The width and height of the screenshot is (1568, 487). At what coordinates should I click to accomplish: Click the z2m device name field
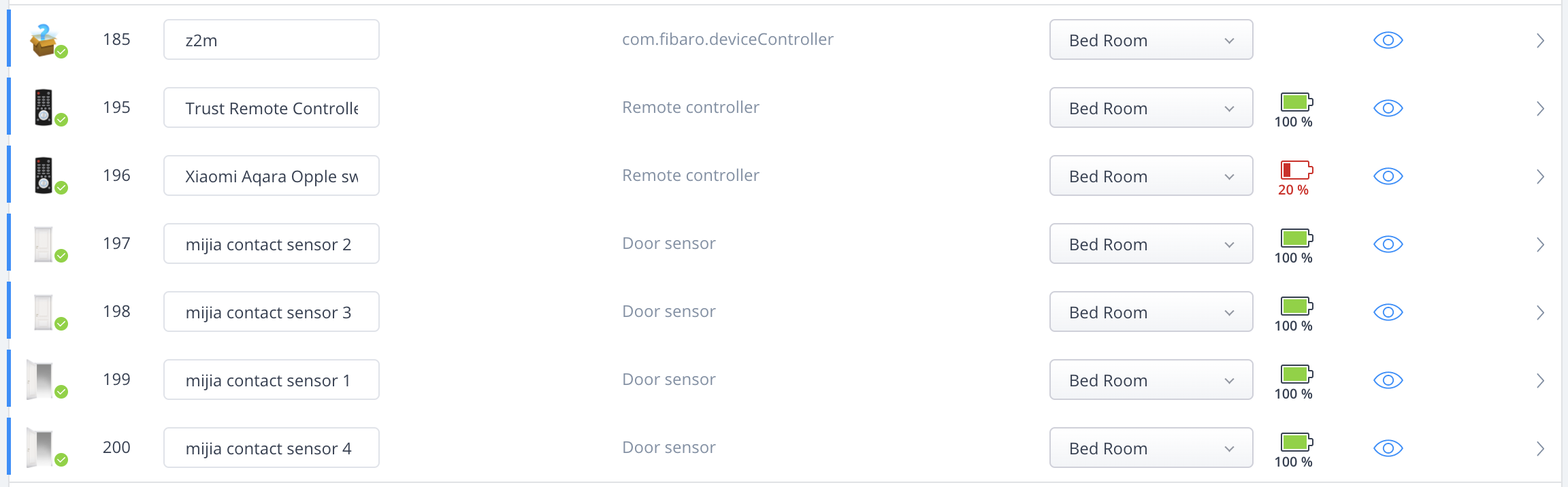pyautogui.click(x=272, y=39)
